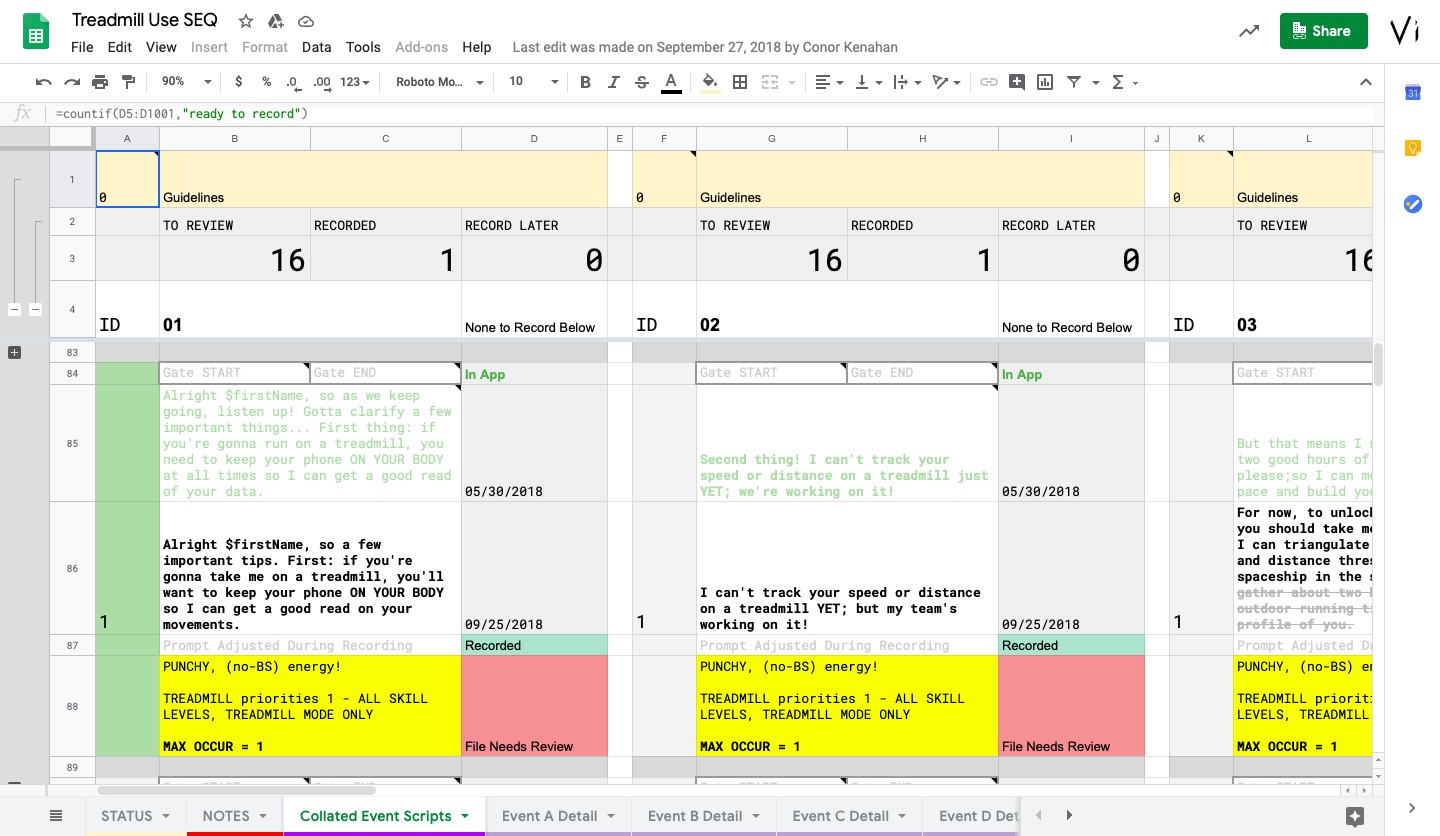Open the borders menu

pyautogui.click(x=740, y=82)
